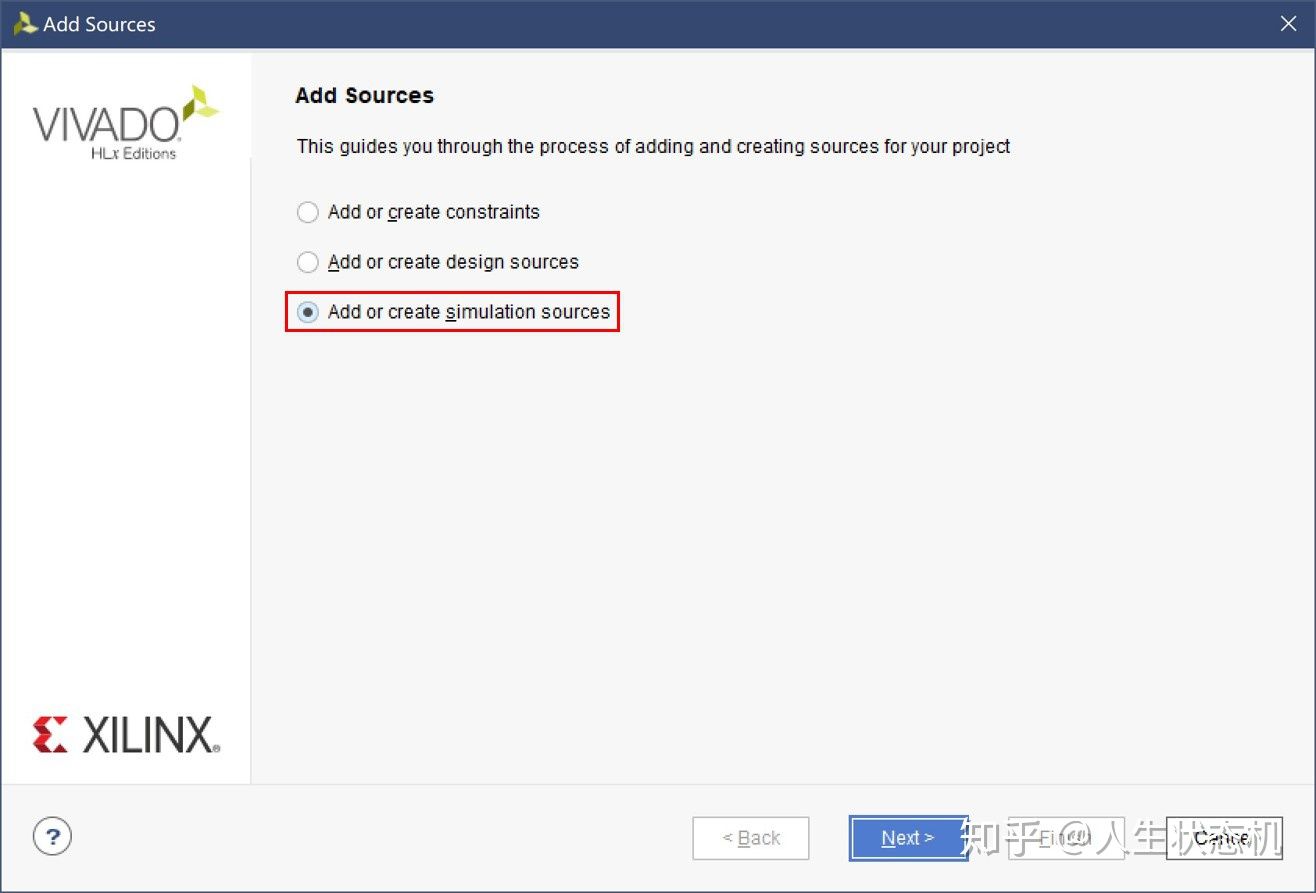This screenshot has height=893, width=1316.
Task: Click the wizard description sentence
Action: pos(653,147)
